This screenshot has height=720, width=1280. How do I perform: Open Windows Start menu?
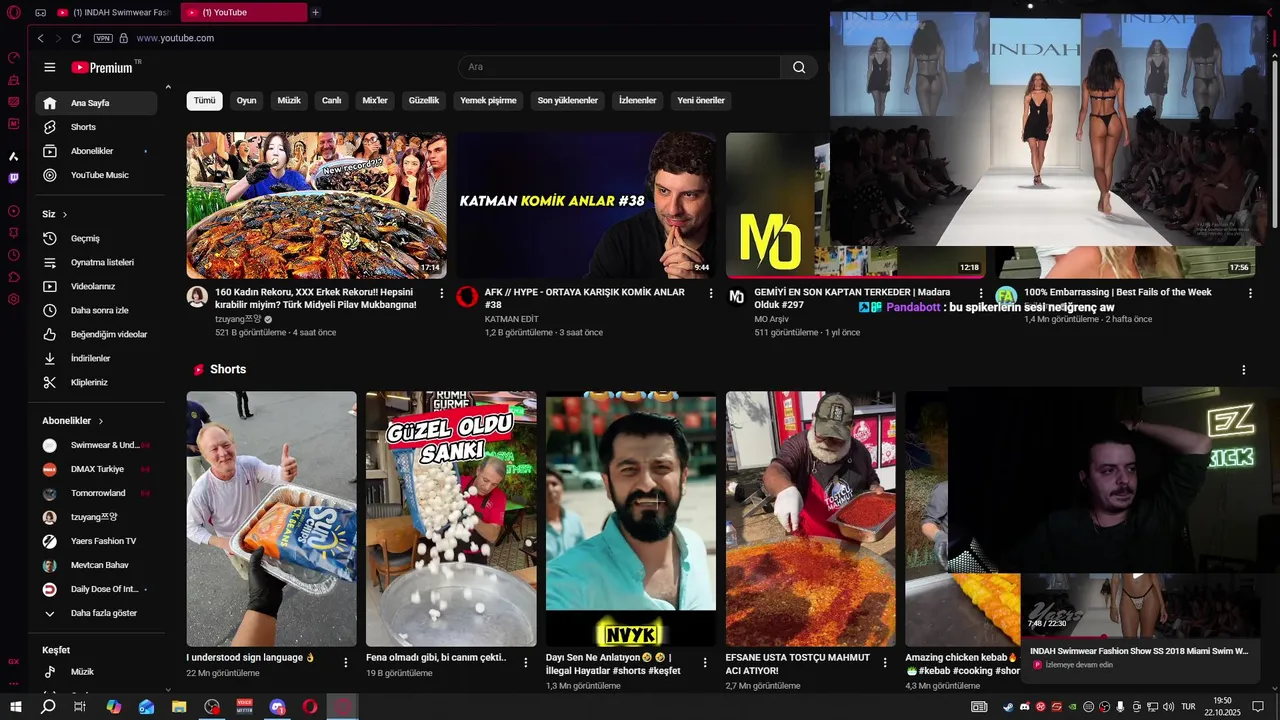tap(16, 706)
